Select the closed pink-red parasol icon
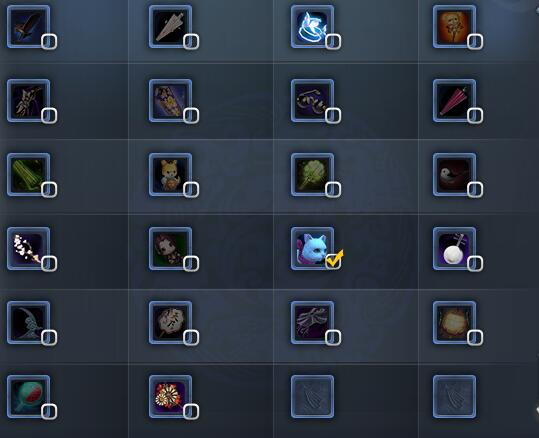539x438 pixels. point(454,101)
